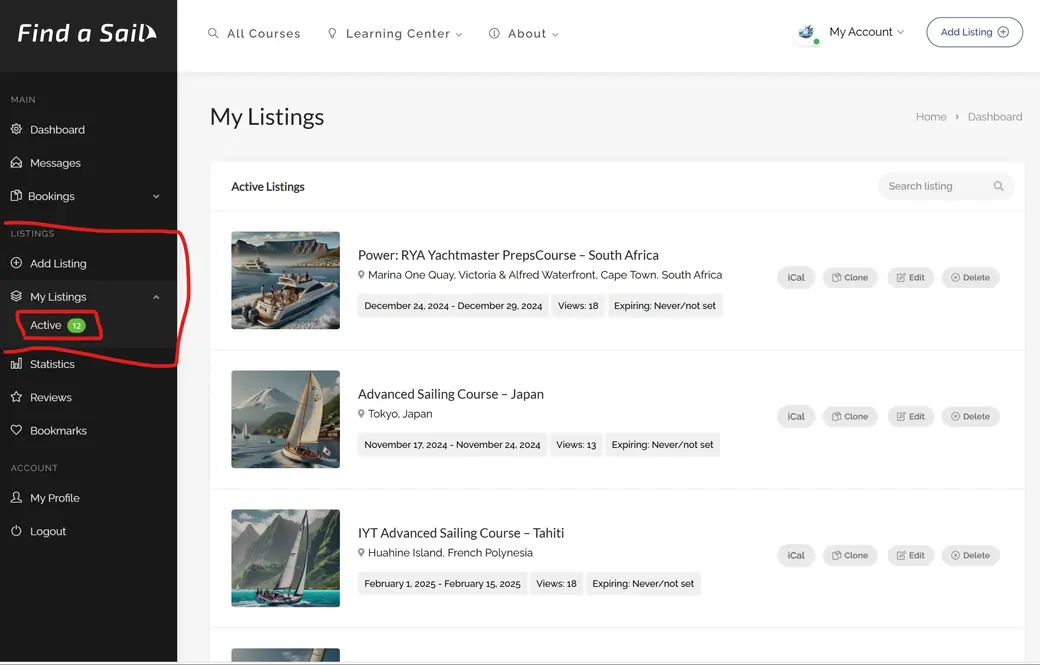Click the My Account avatar image
The height and width of the screenshot is (665, 1040).
tap(807, 33)
